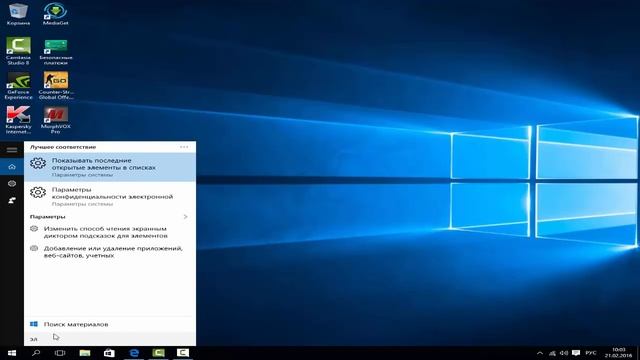
Task: Open Kaspersky Internet Security desktop shortcut
Action: pyautogui.click(x=18, y=120)
